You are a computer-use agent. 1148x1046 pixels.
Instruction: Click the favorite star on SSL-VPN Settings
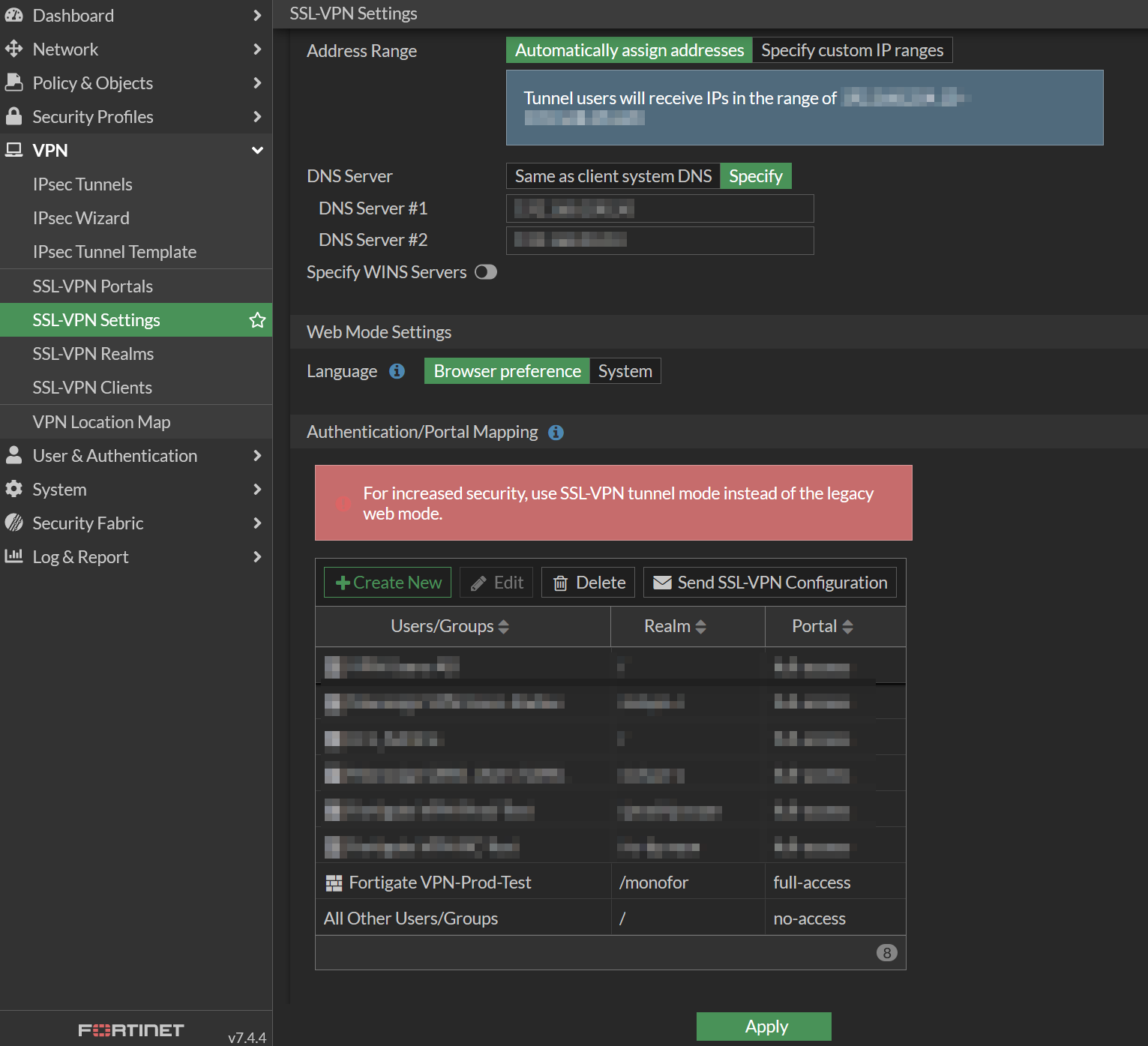pyautogui.click(x=257, y=320)
